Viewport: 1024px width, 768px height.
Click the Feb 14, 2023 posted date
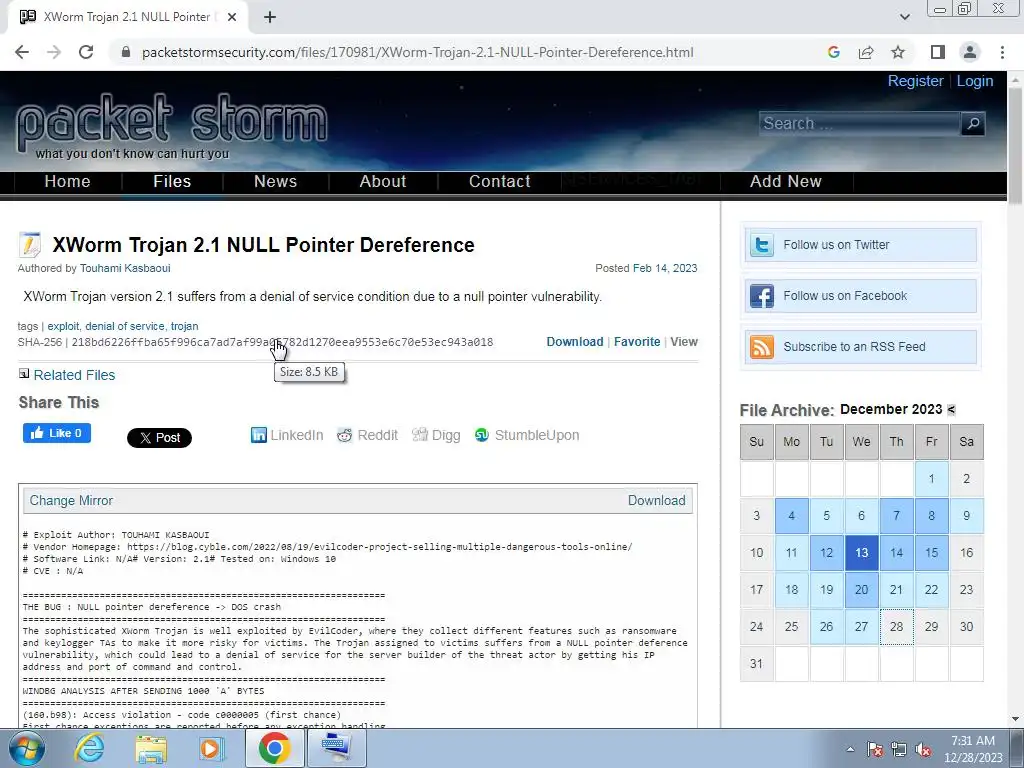665,268
